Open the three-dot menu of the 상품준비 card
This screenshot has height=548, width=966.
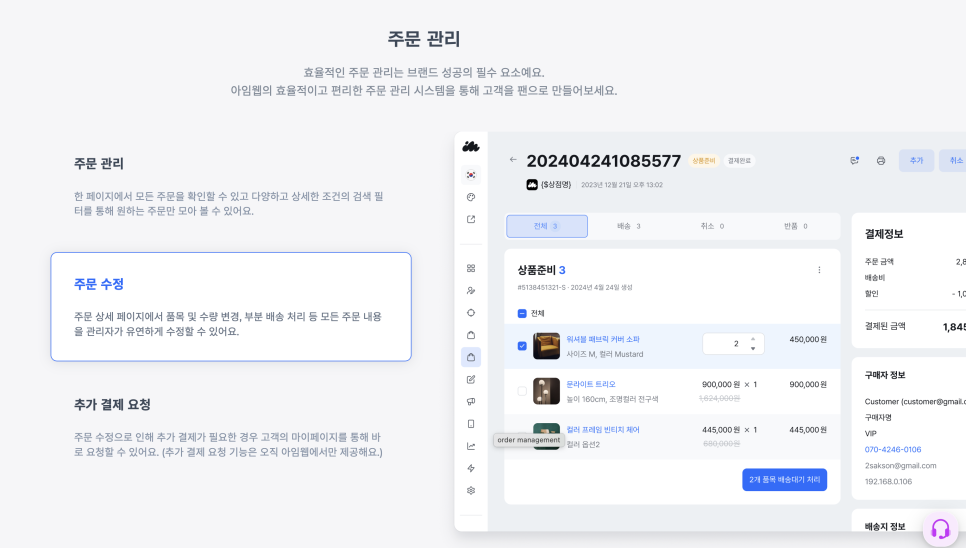point(819,270)
